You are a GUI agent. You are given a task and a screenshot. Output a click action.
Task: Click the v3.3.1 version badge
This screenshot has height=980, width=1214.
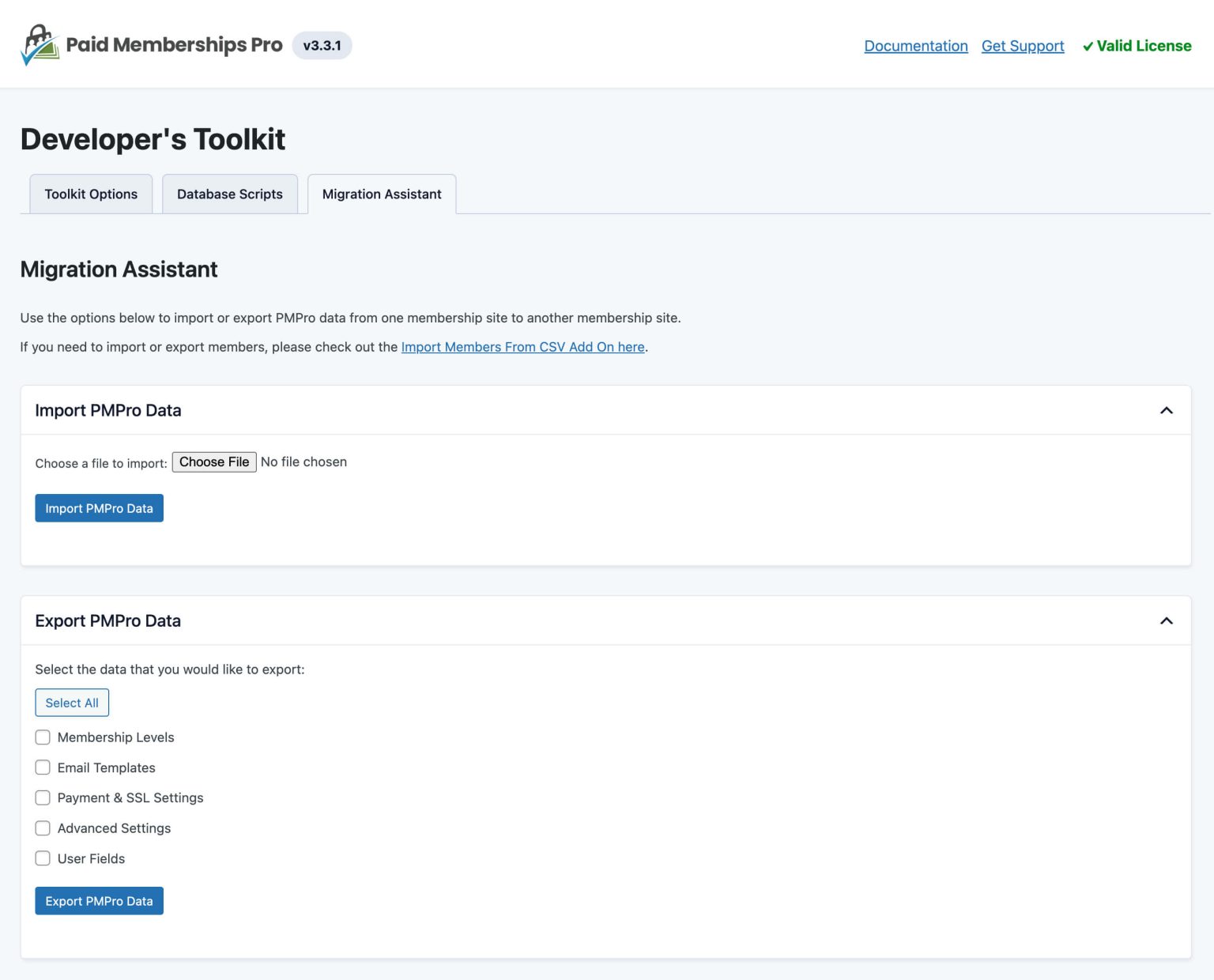point(322,46)
